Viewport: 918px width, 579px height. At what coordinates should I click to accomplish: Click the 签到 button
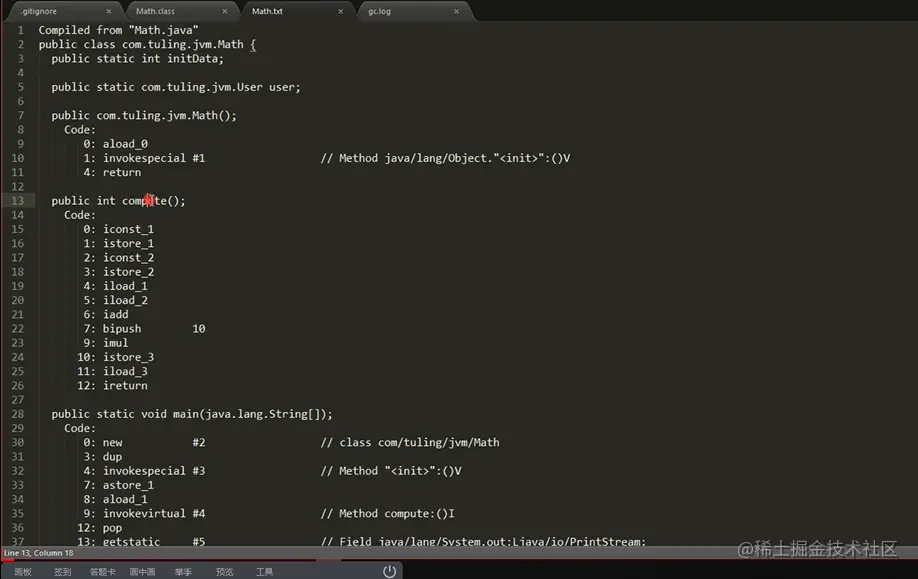point(63,572)
